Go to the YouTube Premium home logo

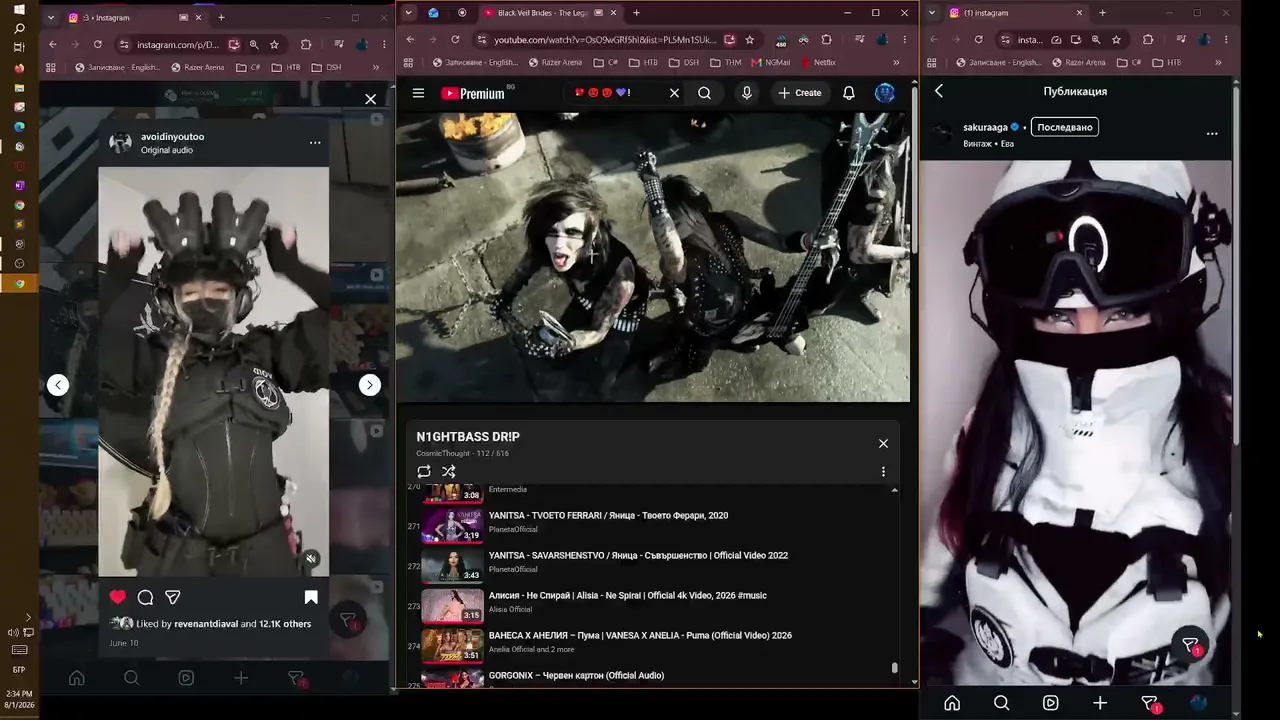click(473, 93)
